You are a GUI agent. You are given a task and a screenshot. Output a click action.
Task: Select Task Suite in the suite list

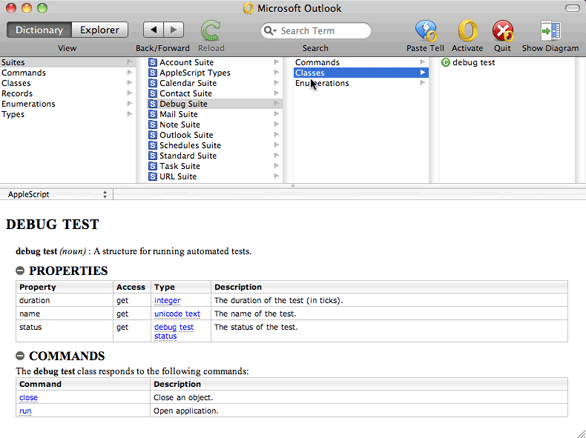(x=180, y=166)
